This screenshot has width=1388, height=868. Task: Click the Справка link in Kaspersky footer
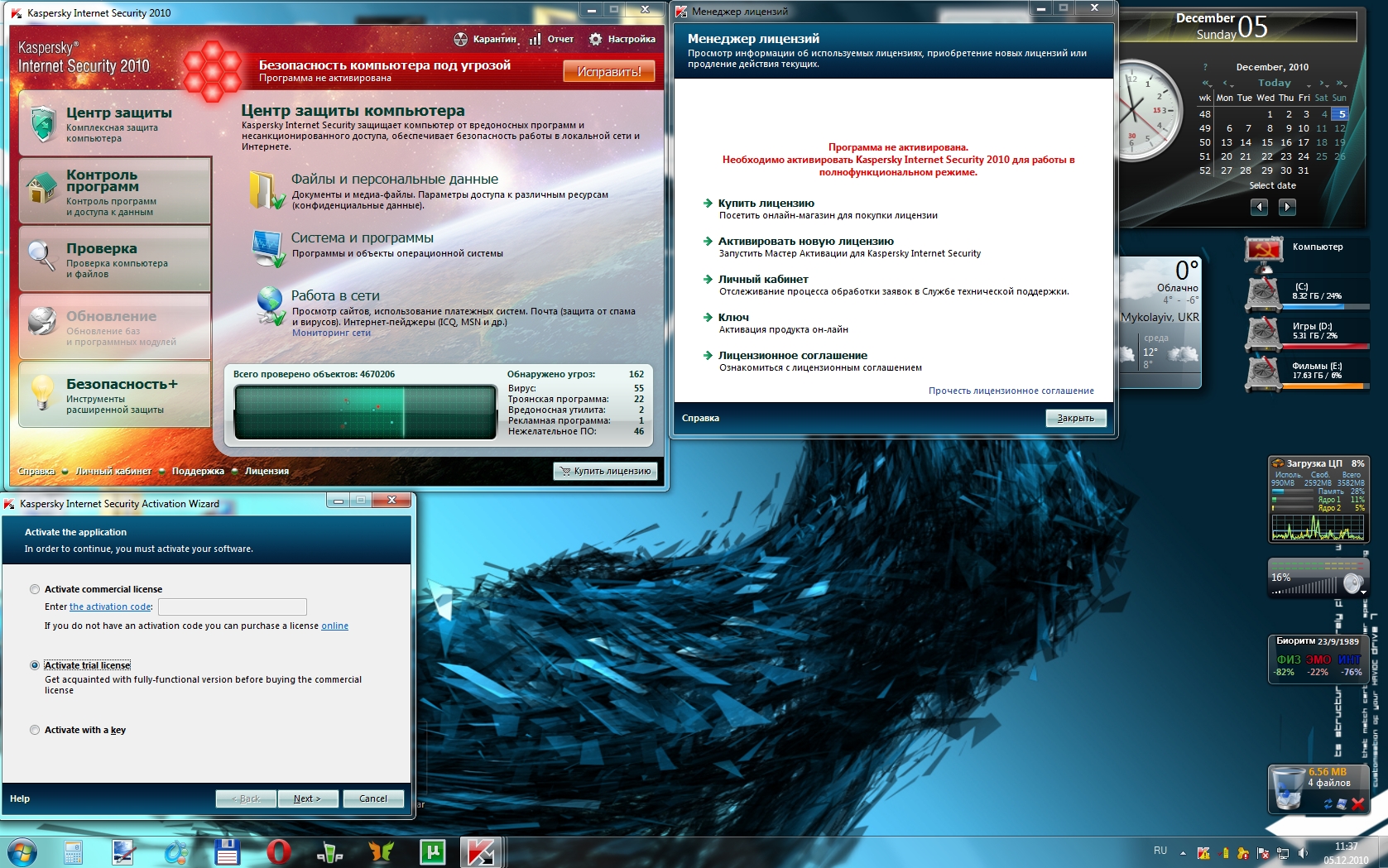point(36,471)
